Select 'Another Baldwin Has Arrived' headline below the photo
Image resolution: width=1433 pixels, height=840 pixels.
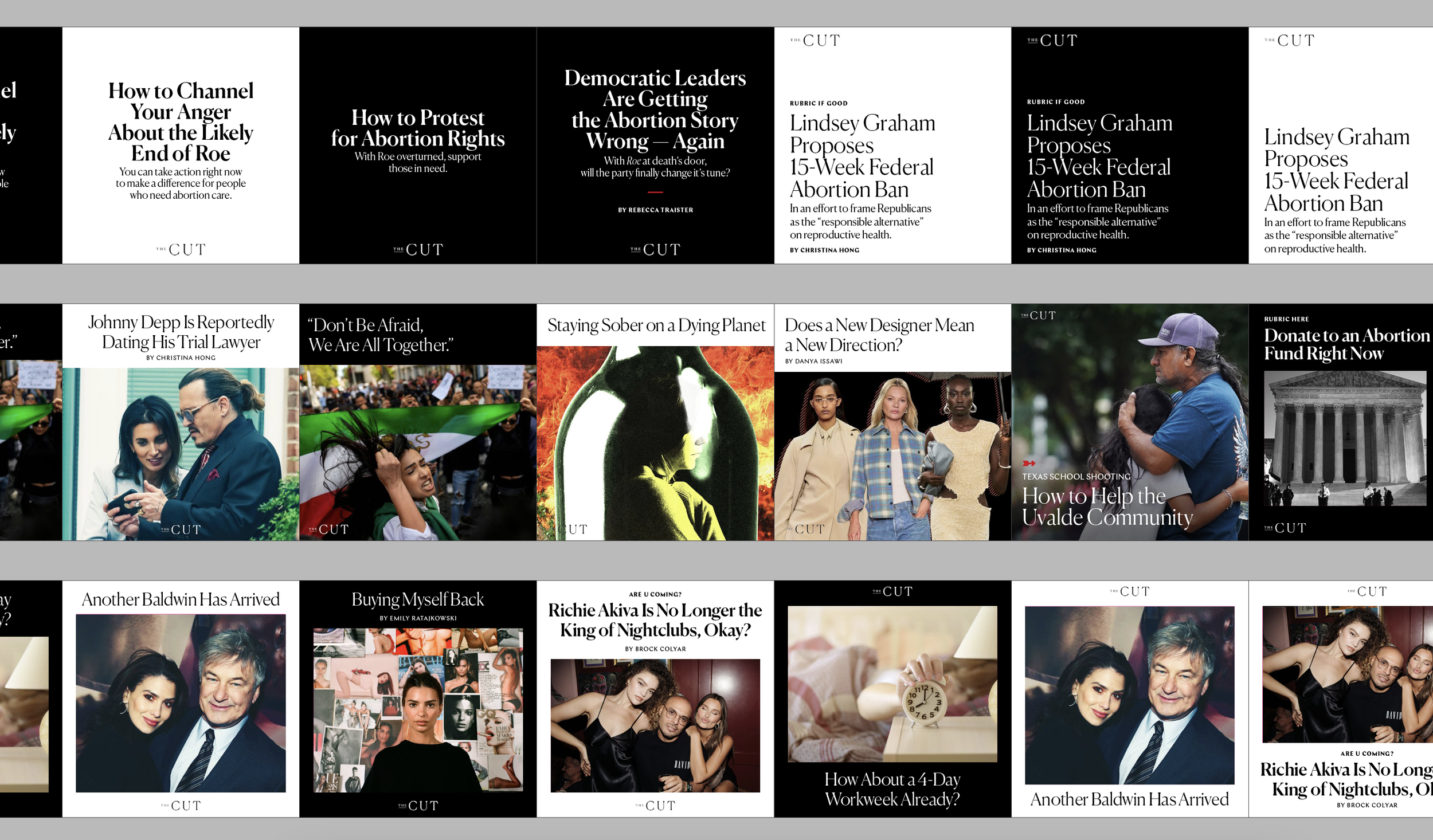(x=1130, y=799)
